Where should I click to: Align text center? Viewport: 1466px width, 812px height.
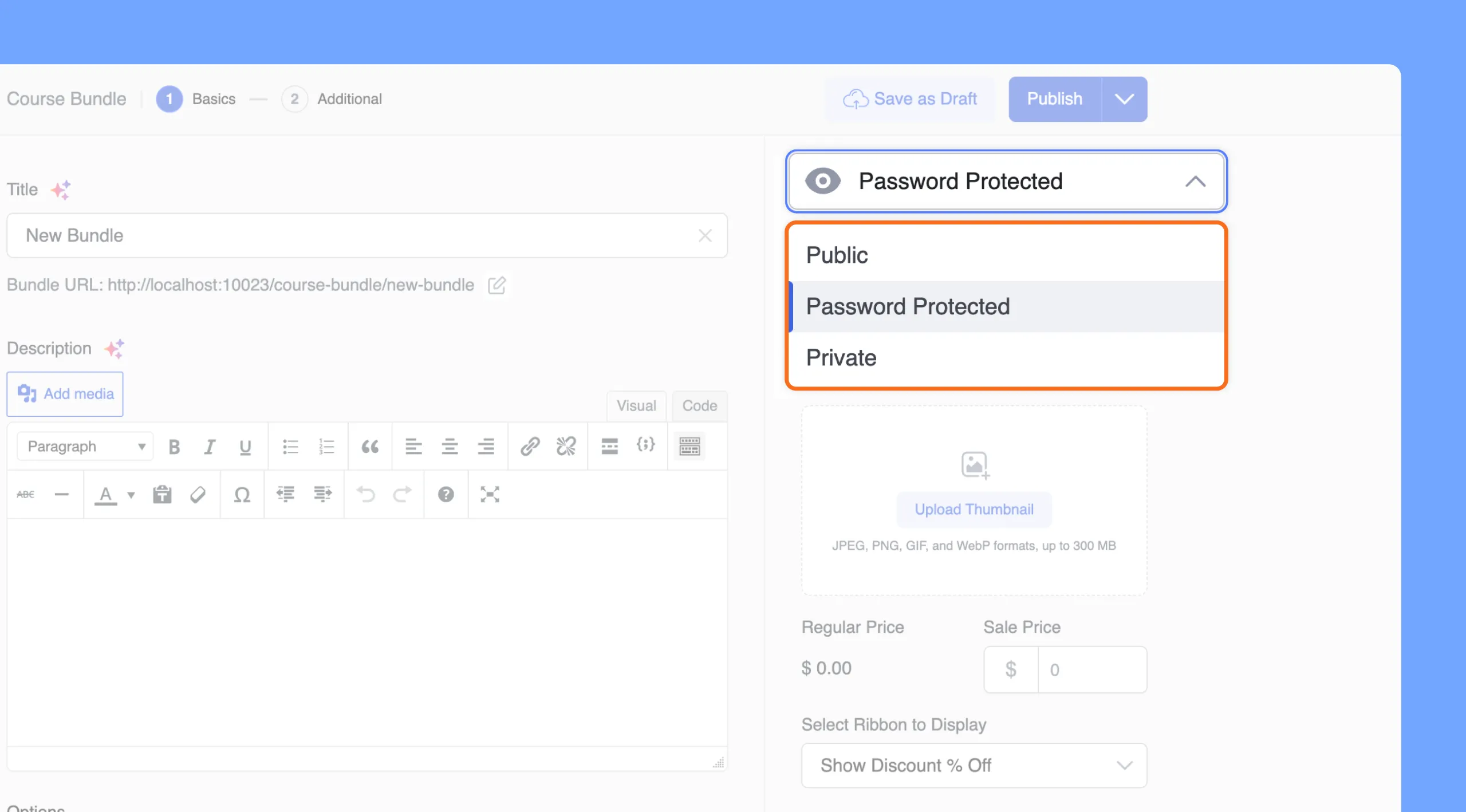450,447
